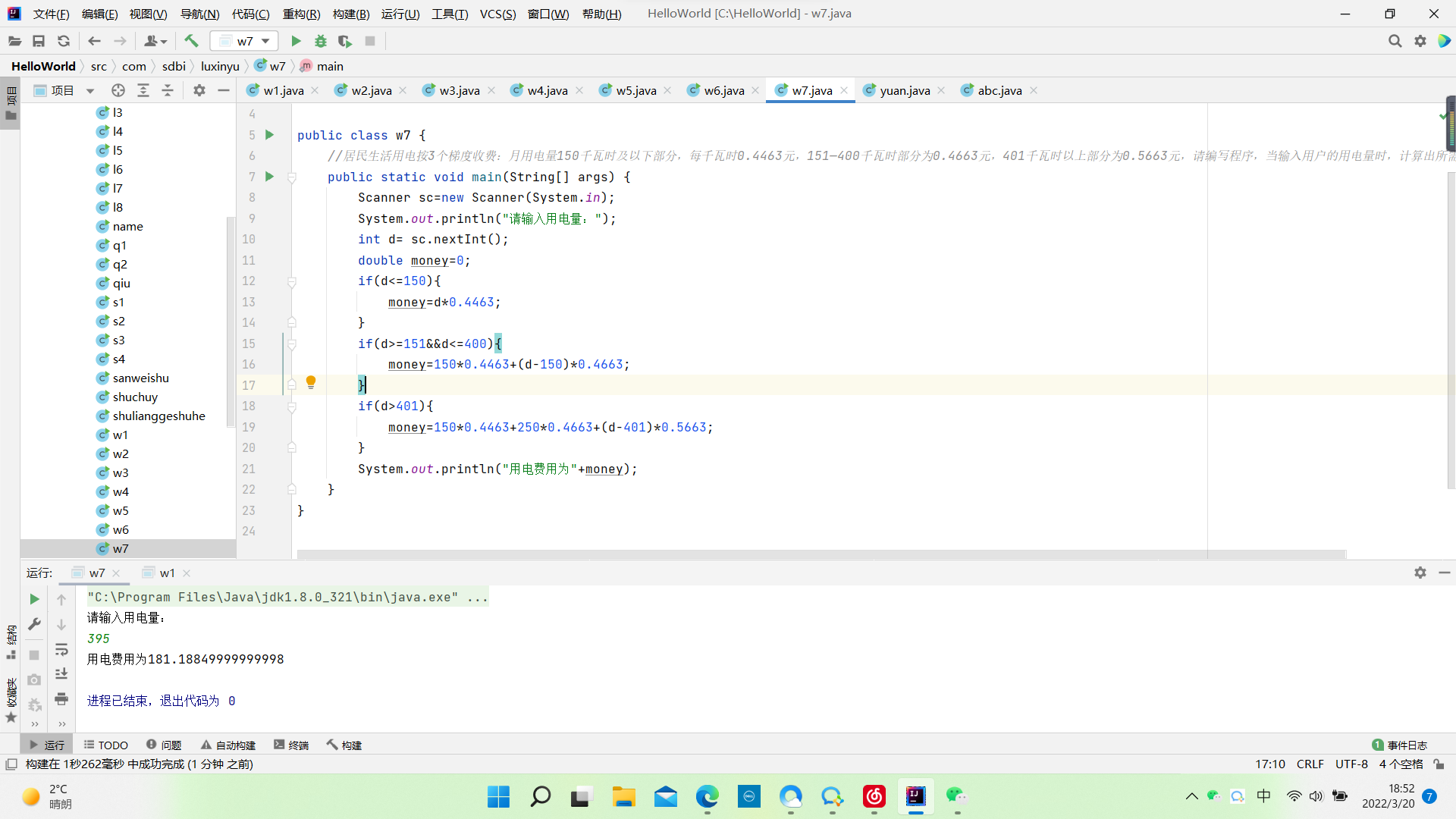
Task: Select the sanweishu class in project tree
Action: (x=140, y=378)
